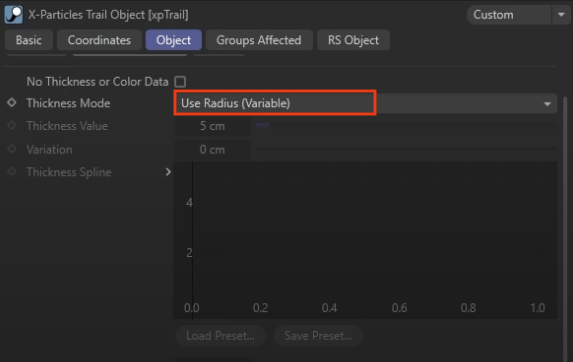
Task: Click the arrow beside the Custom dropdown
Action: tap(561, 15)
